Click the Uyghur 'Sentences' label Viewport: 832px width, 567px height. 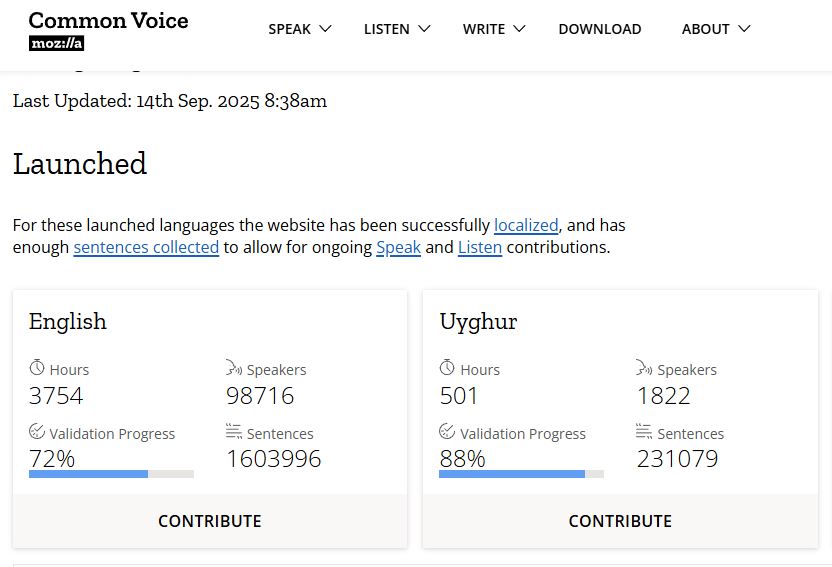tap(690, 434)
